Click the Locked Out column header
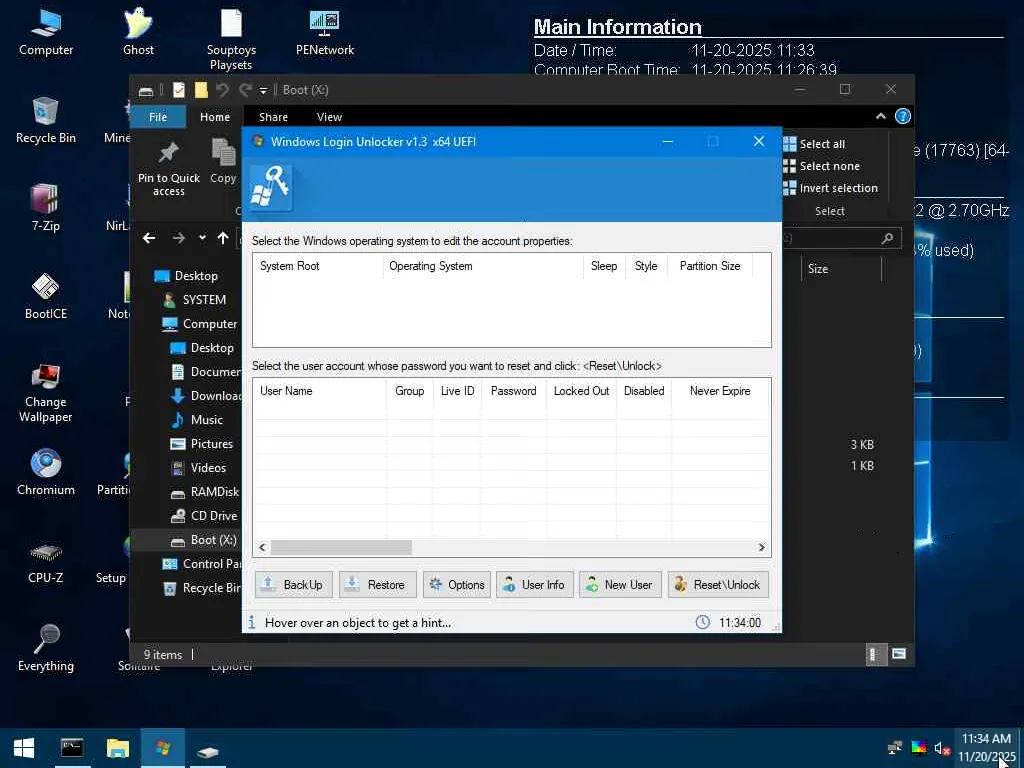Screen dimensions: 1024x768 tap(581, 391)
